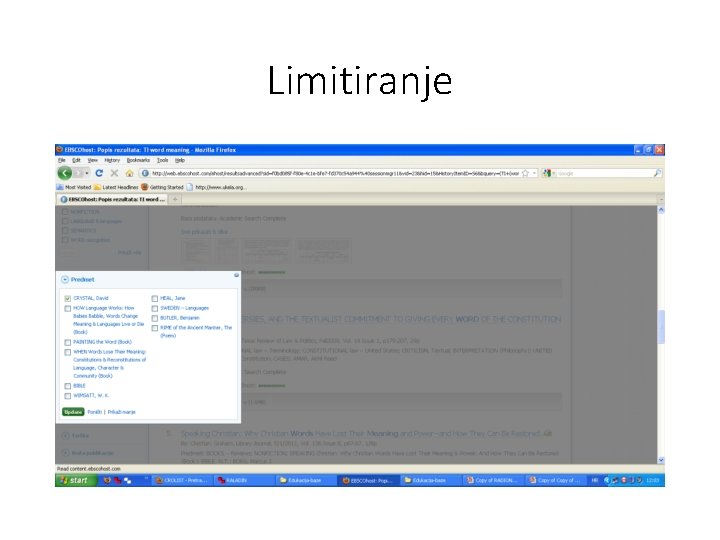The image size is (720, 540).
Task: Run the search with the magnifier icon
Action: (657, 173)
